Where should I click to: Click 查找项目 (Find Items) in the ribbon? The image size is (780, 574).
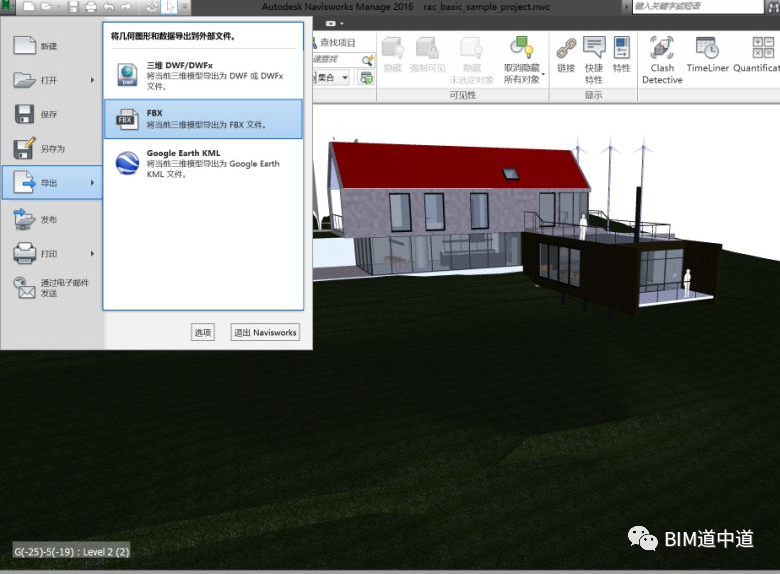pos(334,43)
